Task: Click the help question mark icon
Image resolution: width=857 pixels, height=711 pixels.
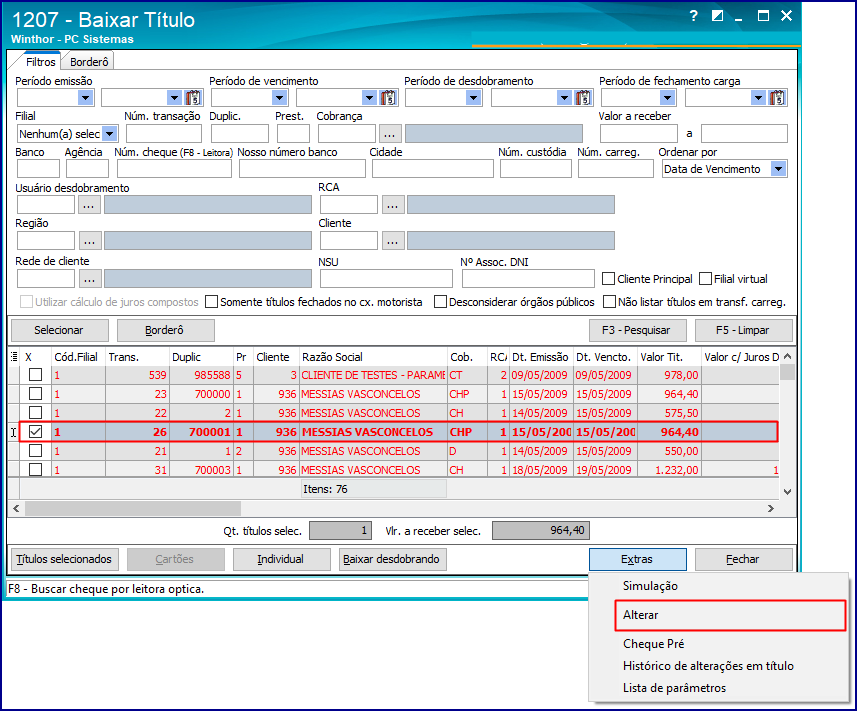Action: [693, 16]
